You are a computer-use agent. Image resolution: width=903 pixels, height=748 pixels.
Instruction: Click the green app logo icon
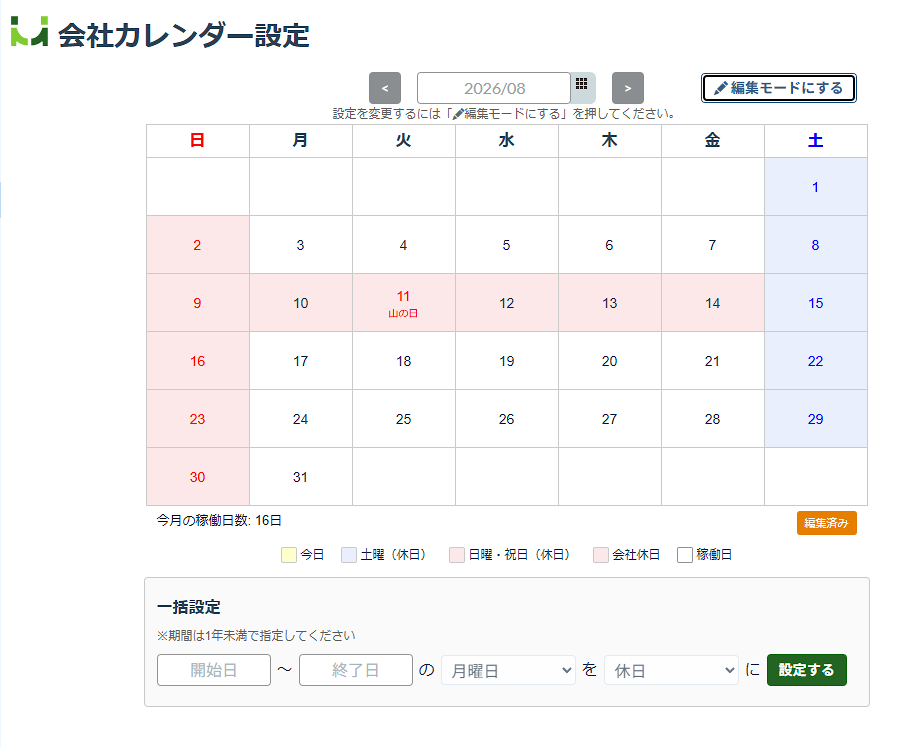coord(29,31)
